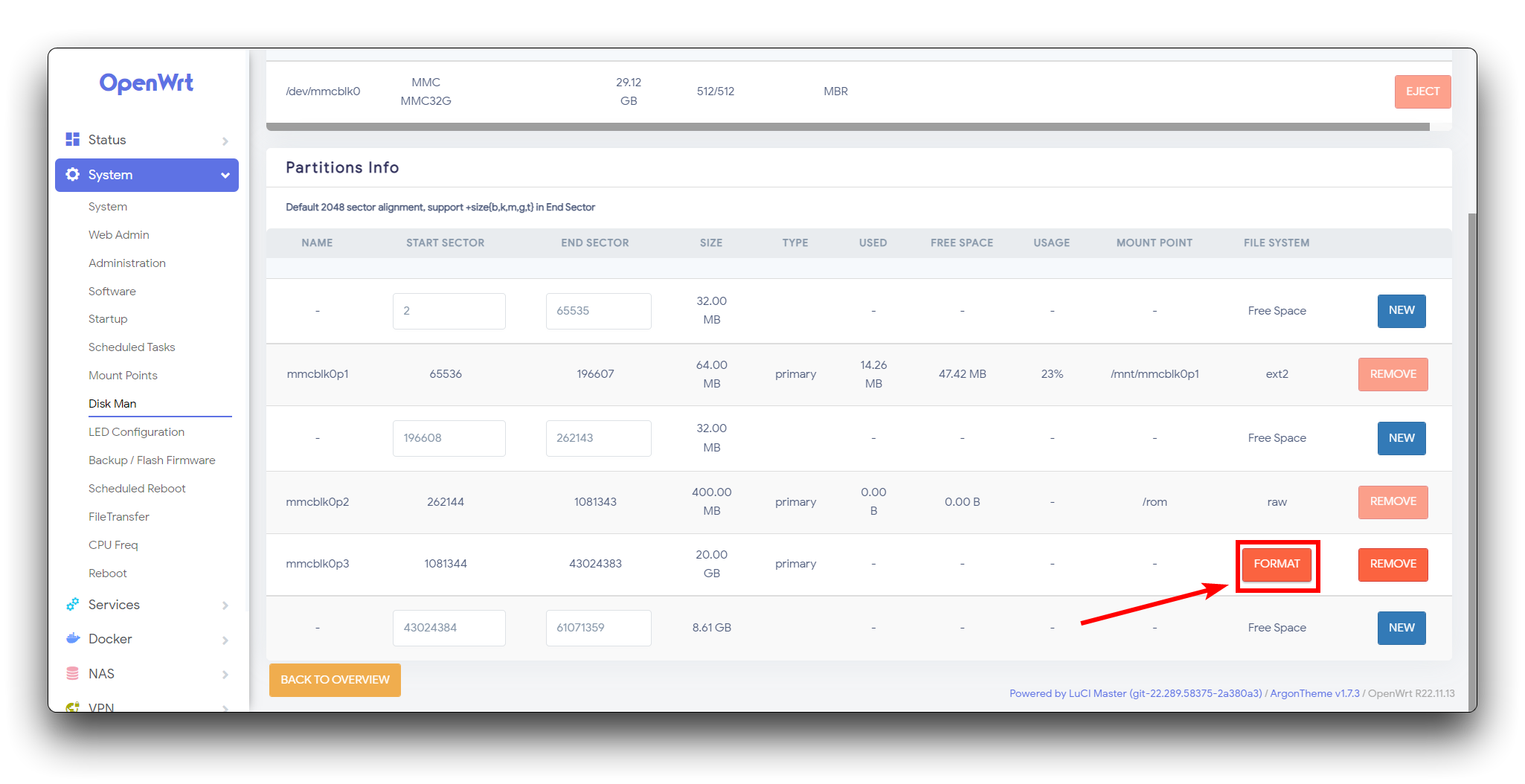The width and height of the screenshot is (1525, 784).
Task: Click the end sector field showing 262143
Action: point(599,438)
